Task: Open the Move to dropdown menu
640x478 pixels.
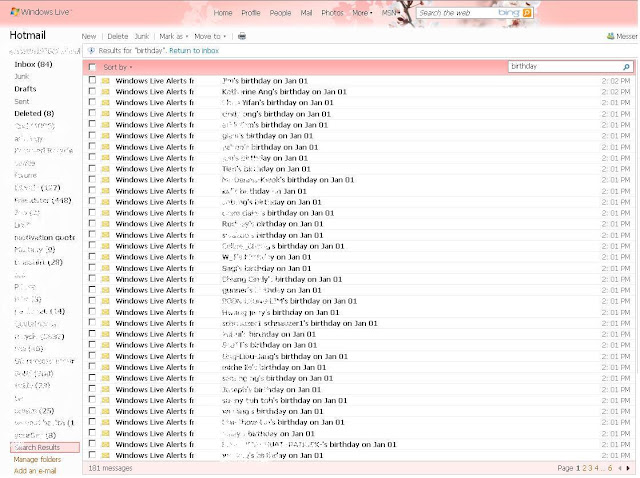Action: [x=210, y=36]
